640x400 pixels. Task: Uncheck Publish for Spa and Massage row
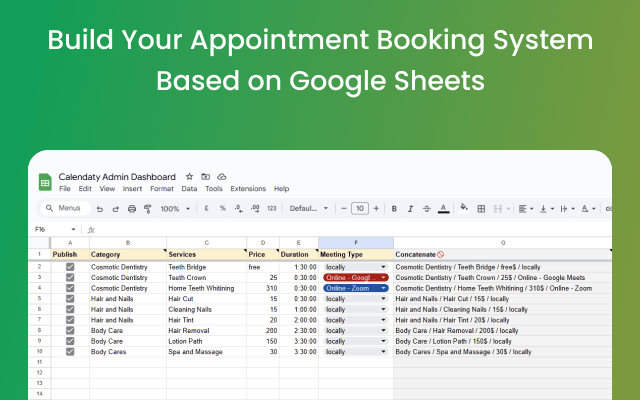point(70,352)
